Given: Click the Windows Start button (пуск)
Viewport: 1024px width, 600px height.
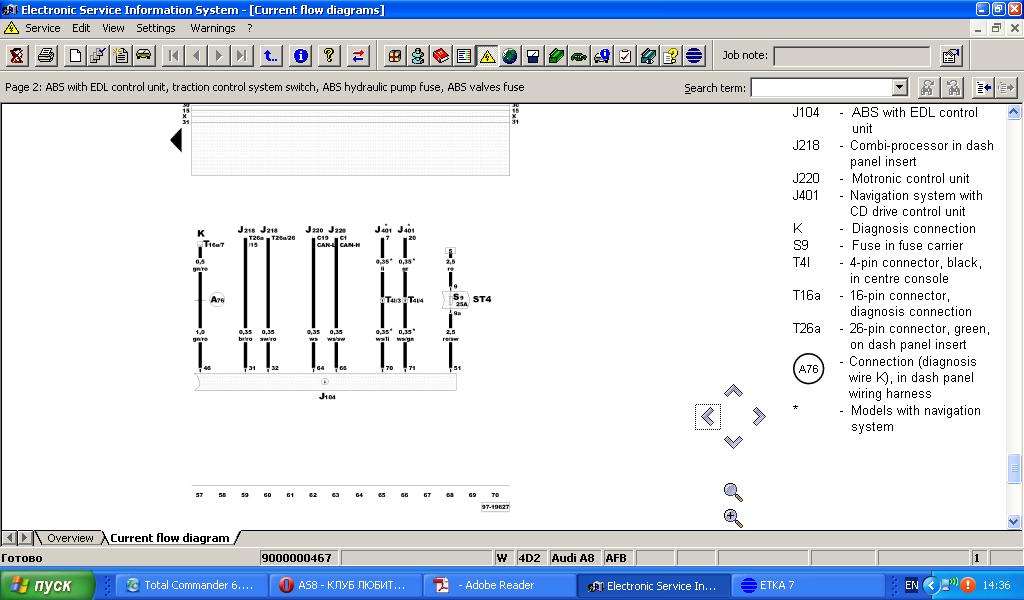Looking at the screenshot, I should [x=47, y=585].
